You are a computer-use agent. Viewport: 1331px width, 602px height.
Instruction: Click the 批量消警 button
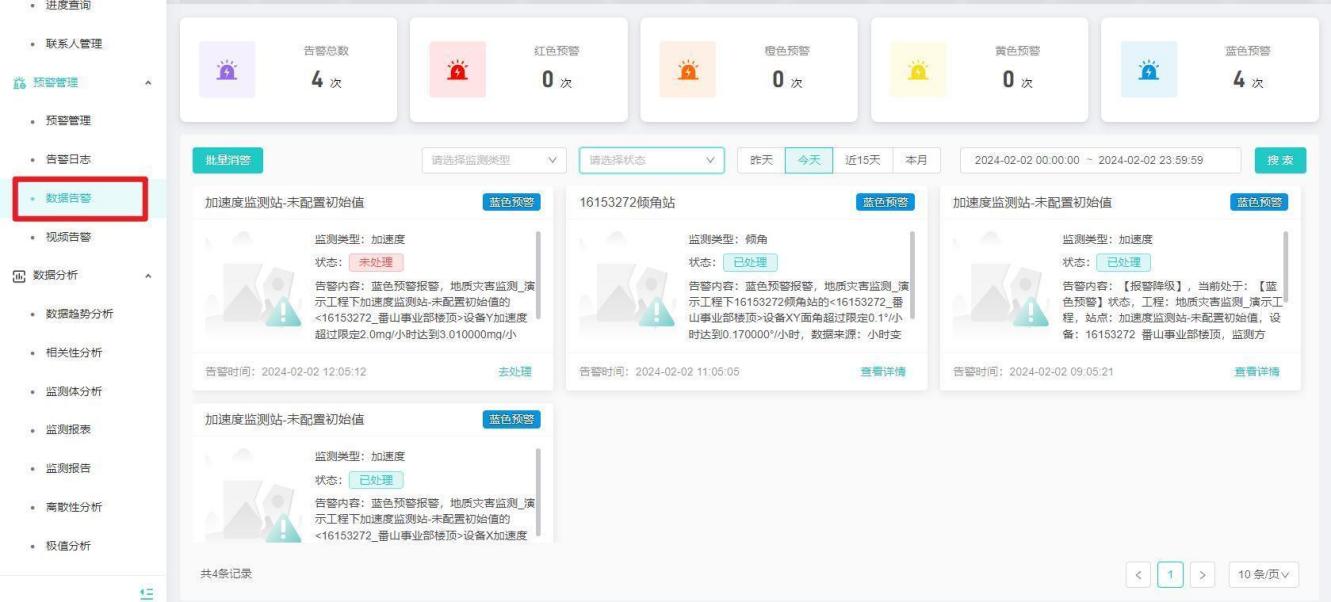tap(227, 160)
